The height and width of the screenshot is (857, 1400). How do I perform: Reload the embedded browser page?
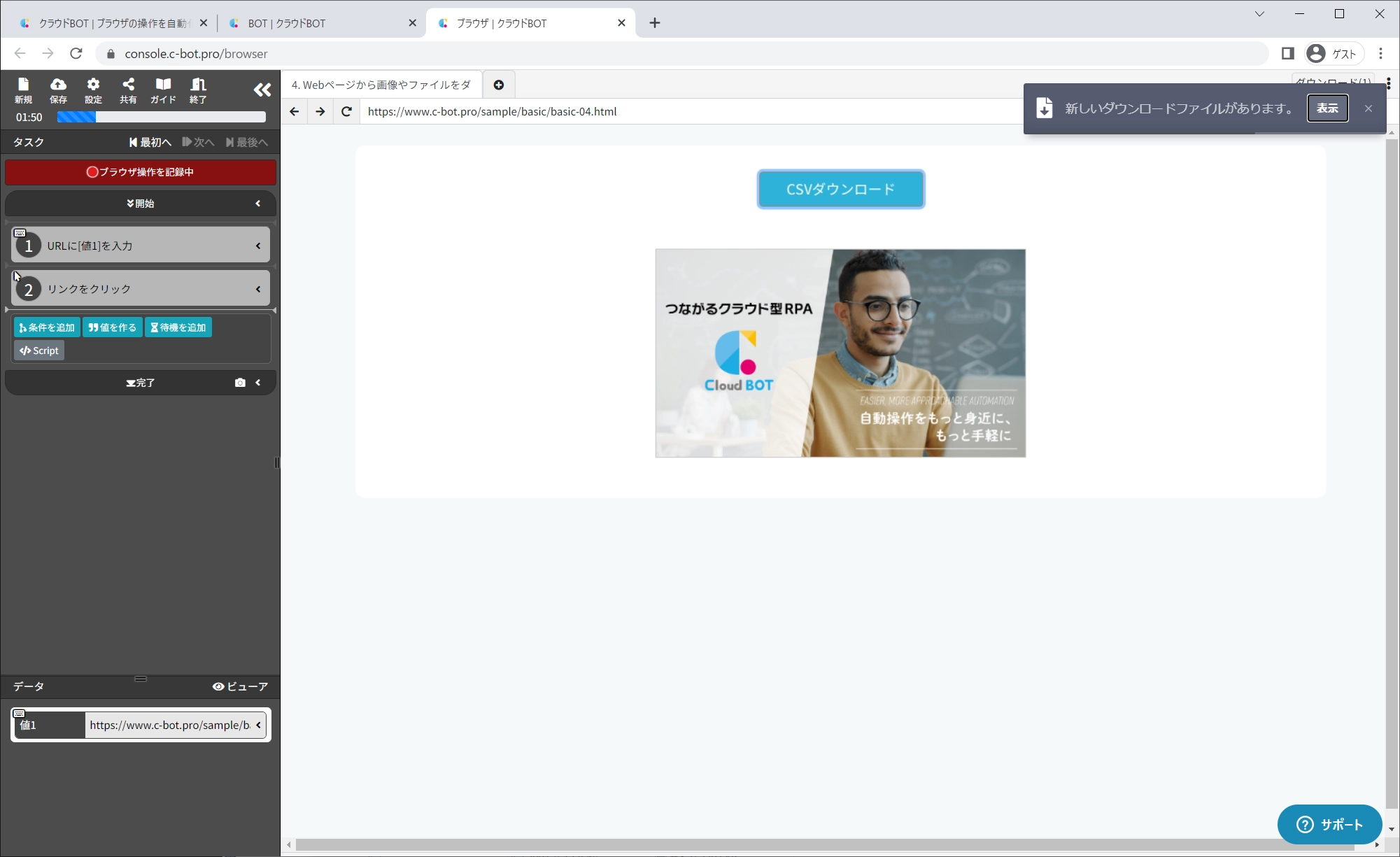(x=346, y=111)
